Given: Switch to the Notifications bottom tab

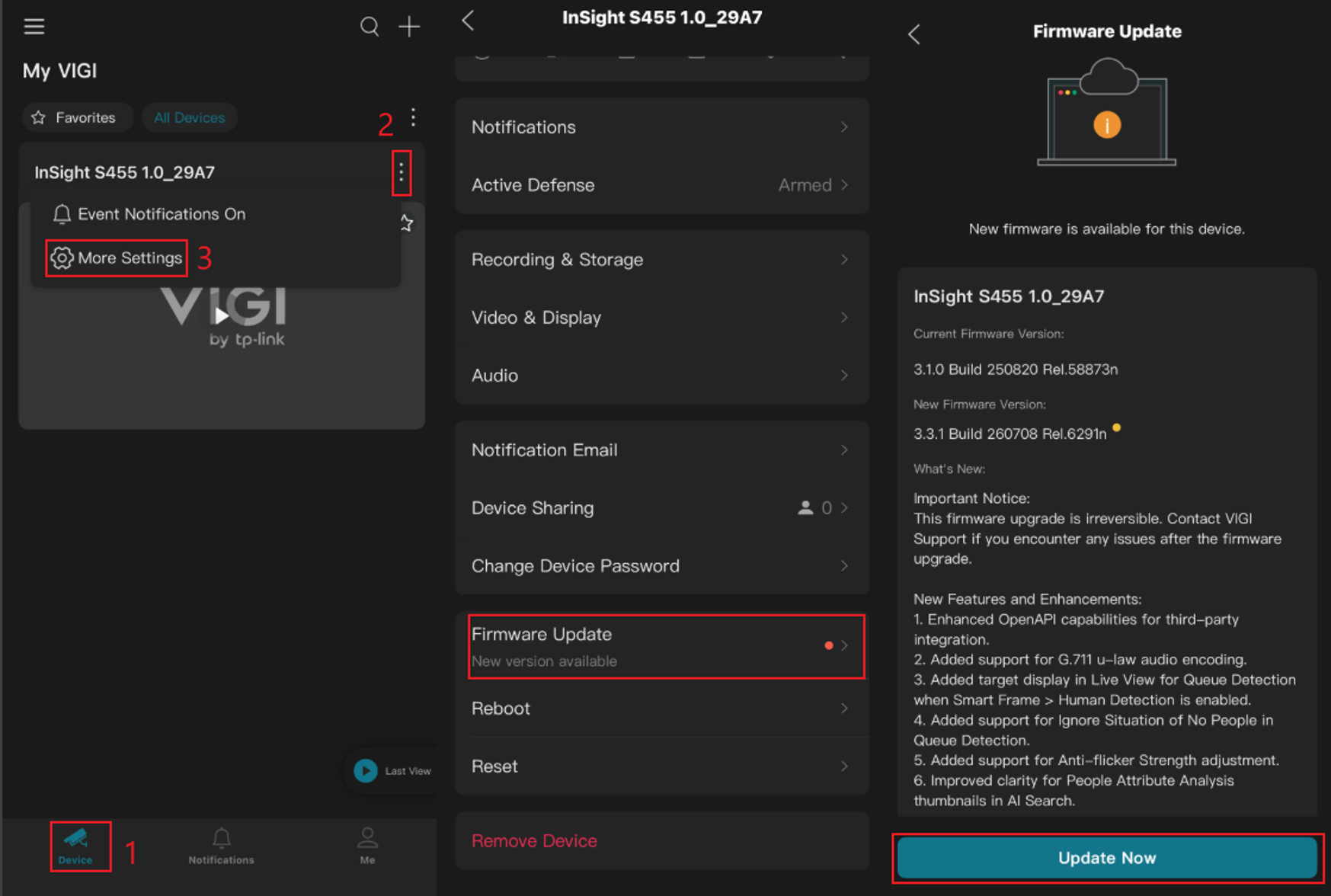Looking at the screenshot, I should point(221,846).
